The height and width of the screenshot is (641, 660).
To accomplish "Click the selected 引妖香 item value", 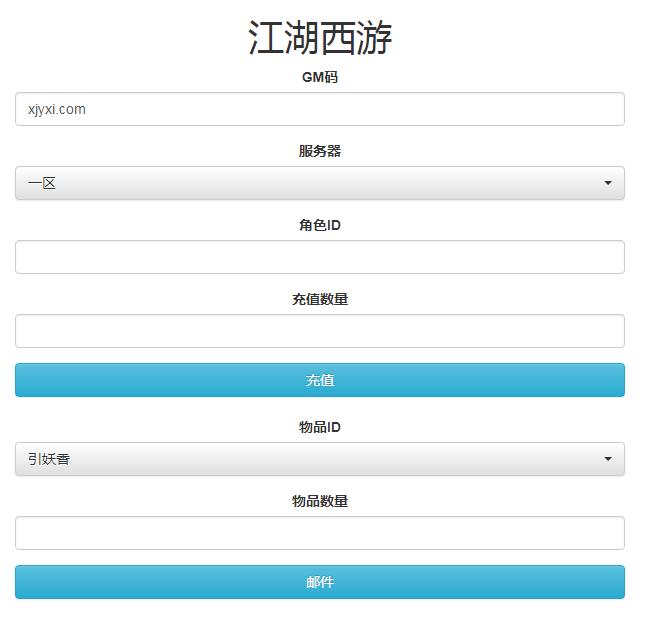I will point(49,459).
